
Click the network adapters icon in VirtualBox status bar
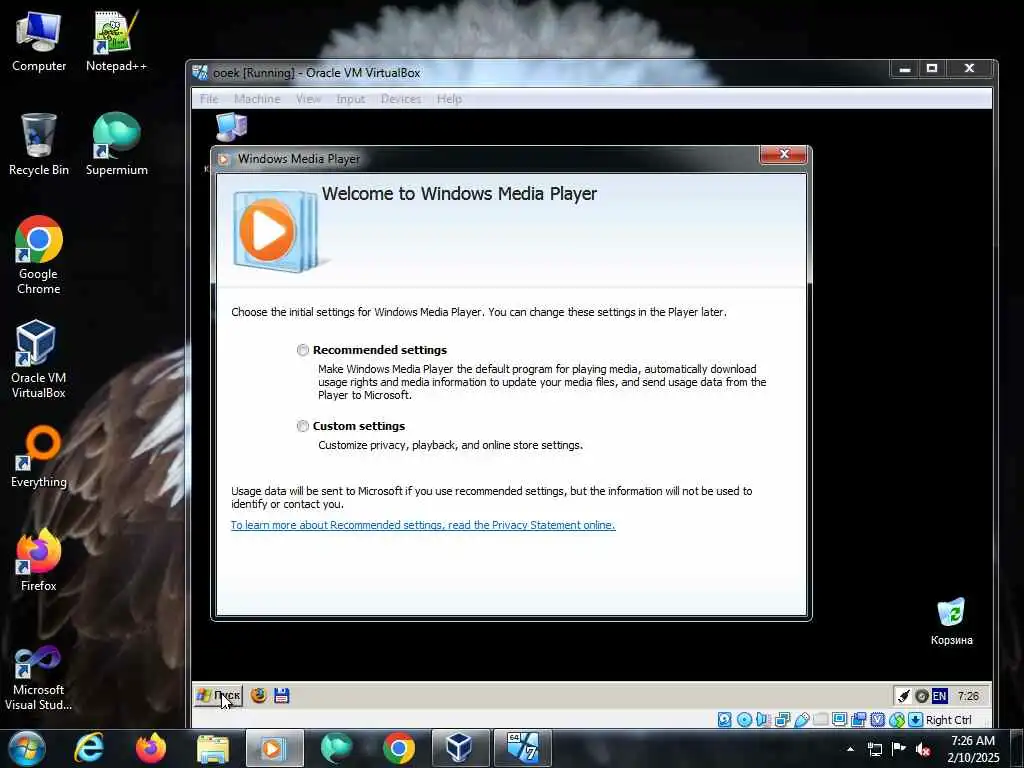[782, 720]
